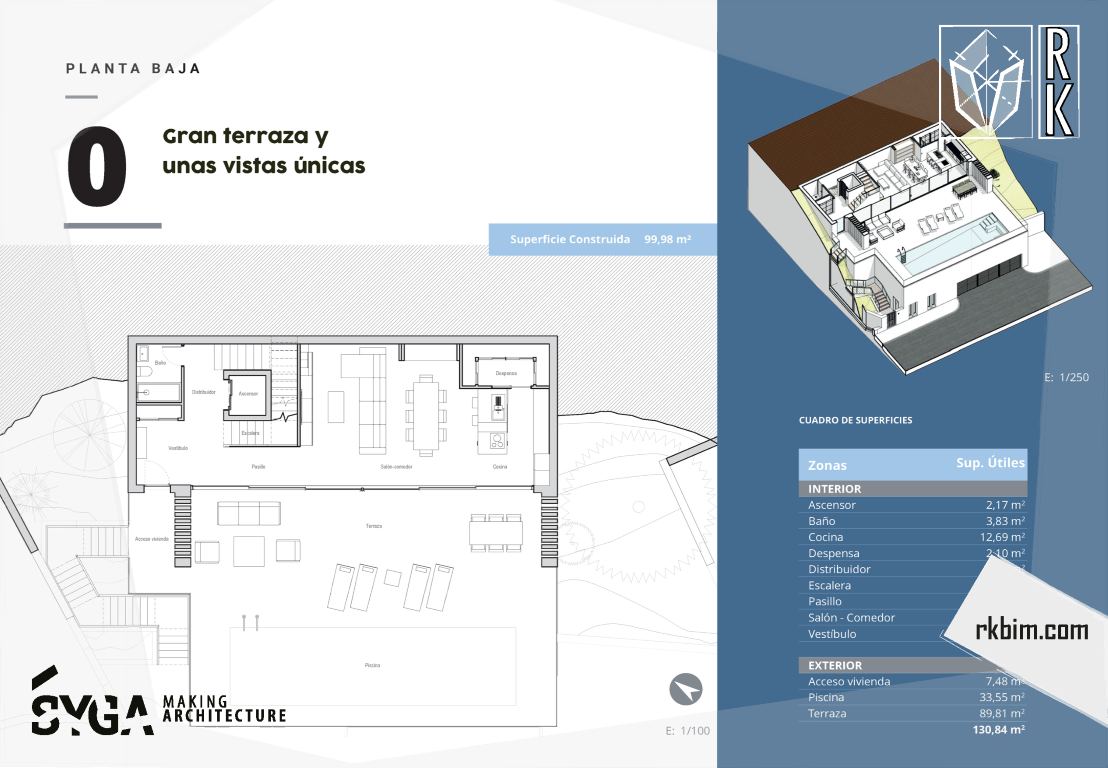Select the INTERIOR section header
The image size is (1108, 768).
tap(912, 489)
